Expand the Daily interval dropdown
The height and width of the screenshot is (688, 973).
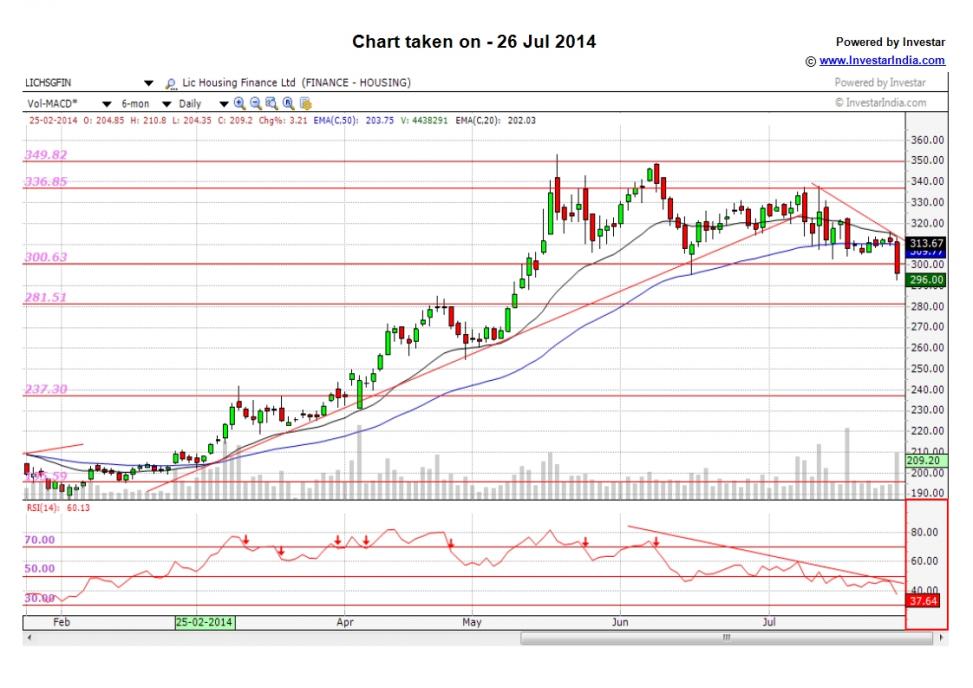[224, 104]
